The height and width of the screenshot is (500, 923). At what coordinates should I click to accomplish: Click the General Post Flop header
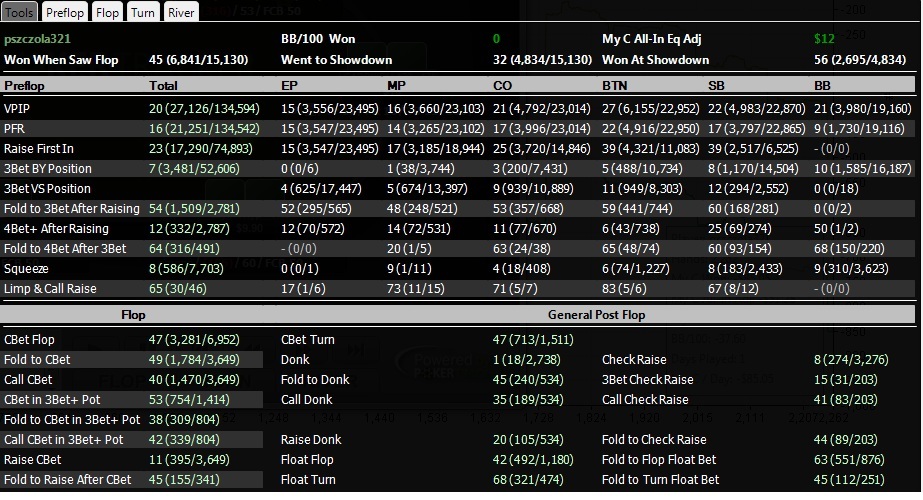tap(596, 314)
